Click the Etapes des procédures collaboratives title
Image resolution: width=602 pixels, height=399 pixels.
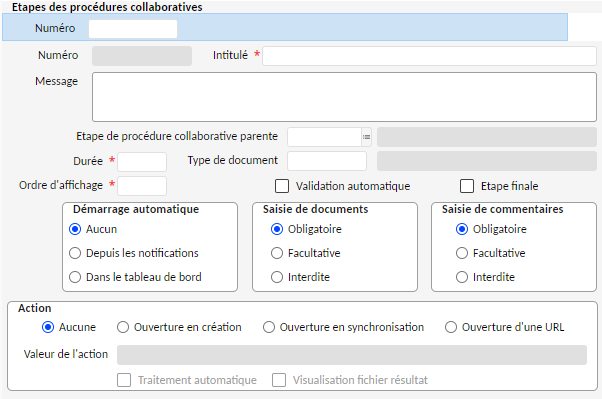pos(107,7)
